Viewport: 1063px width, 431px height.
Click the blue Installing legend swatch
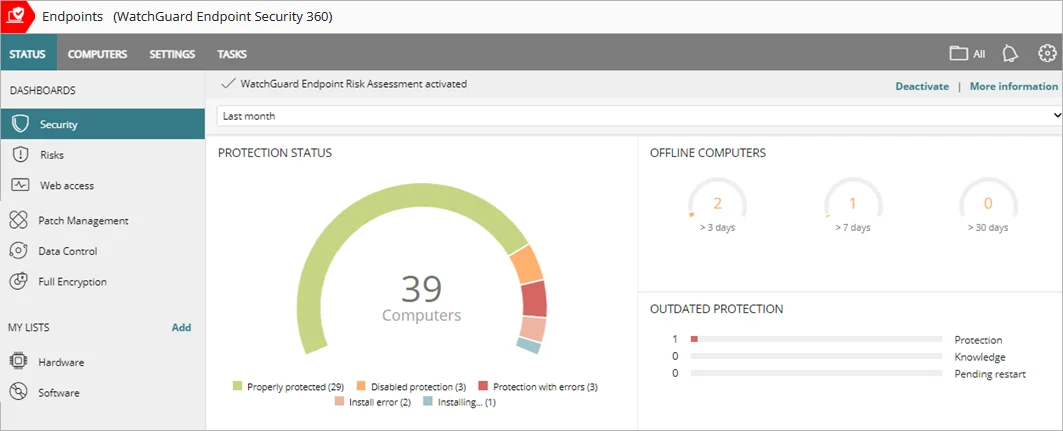(x=428, y=402)
